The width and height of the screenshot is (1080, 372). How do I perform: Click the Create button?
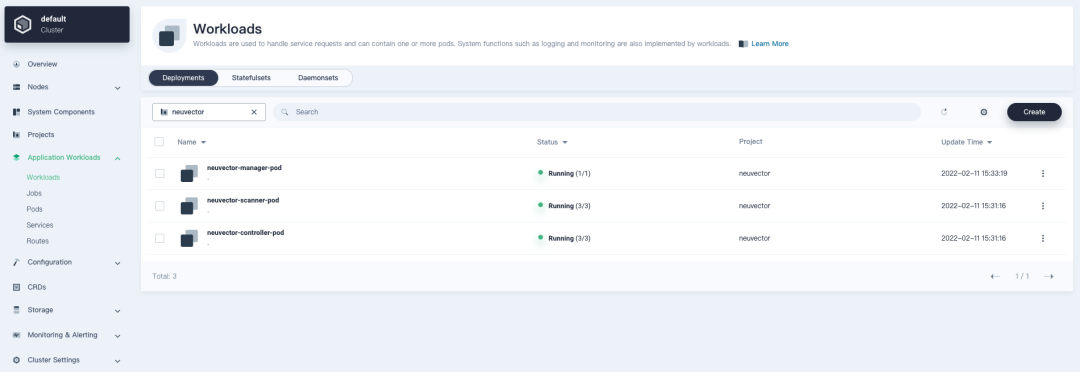click(x=1034, y=112)
